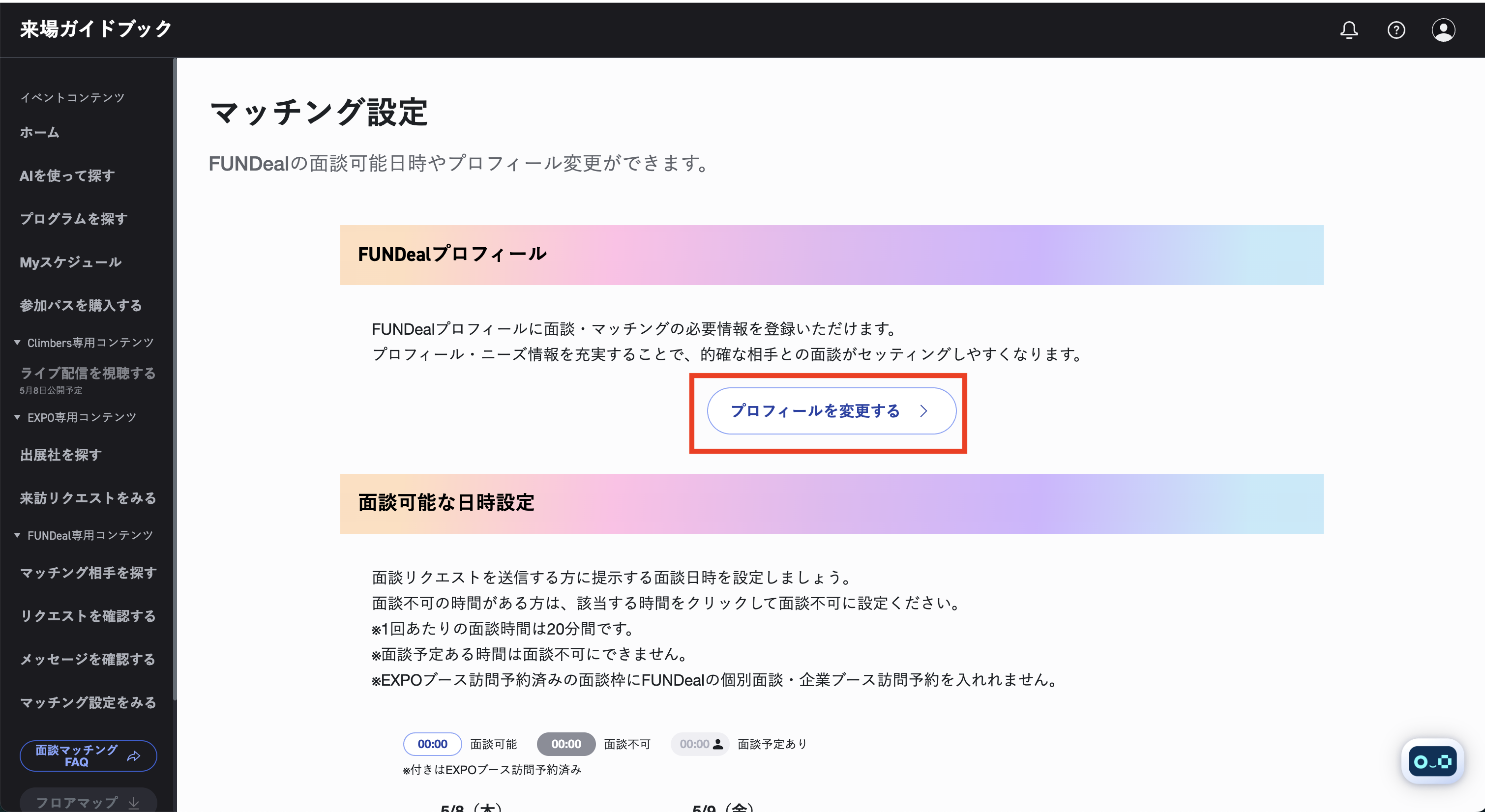Open the chatbot assistant icon
Viewport: 1485px width, 812px height.
pyautogui.click(x=1432, y=761)
